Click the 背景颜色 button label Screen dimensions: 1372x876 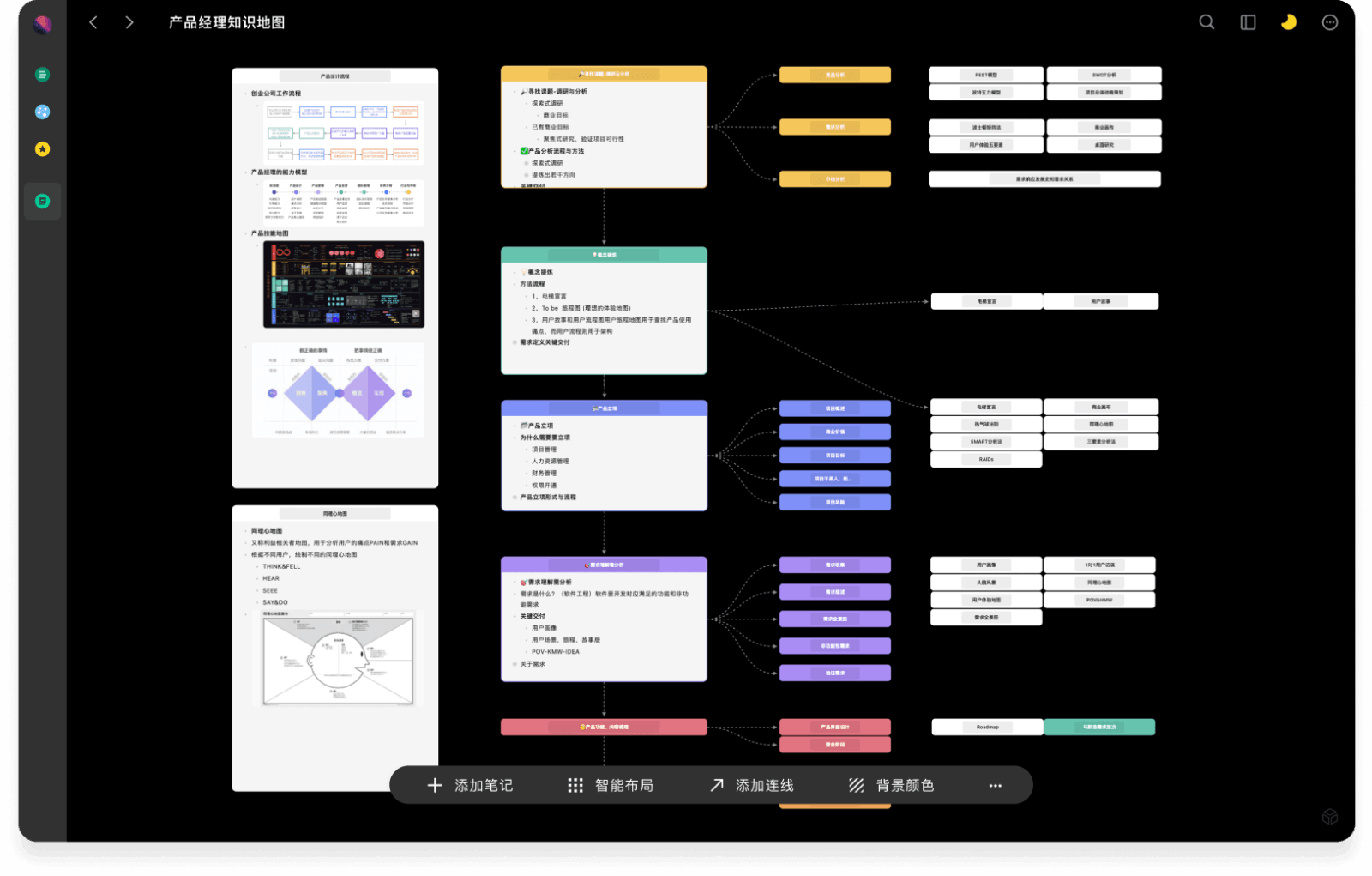tap(906, 785)
